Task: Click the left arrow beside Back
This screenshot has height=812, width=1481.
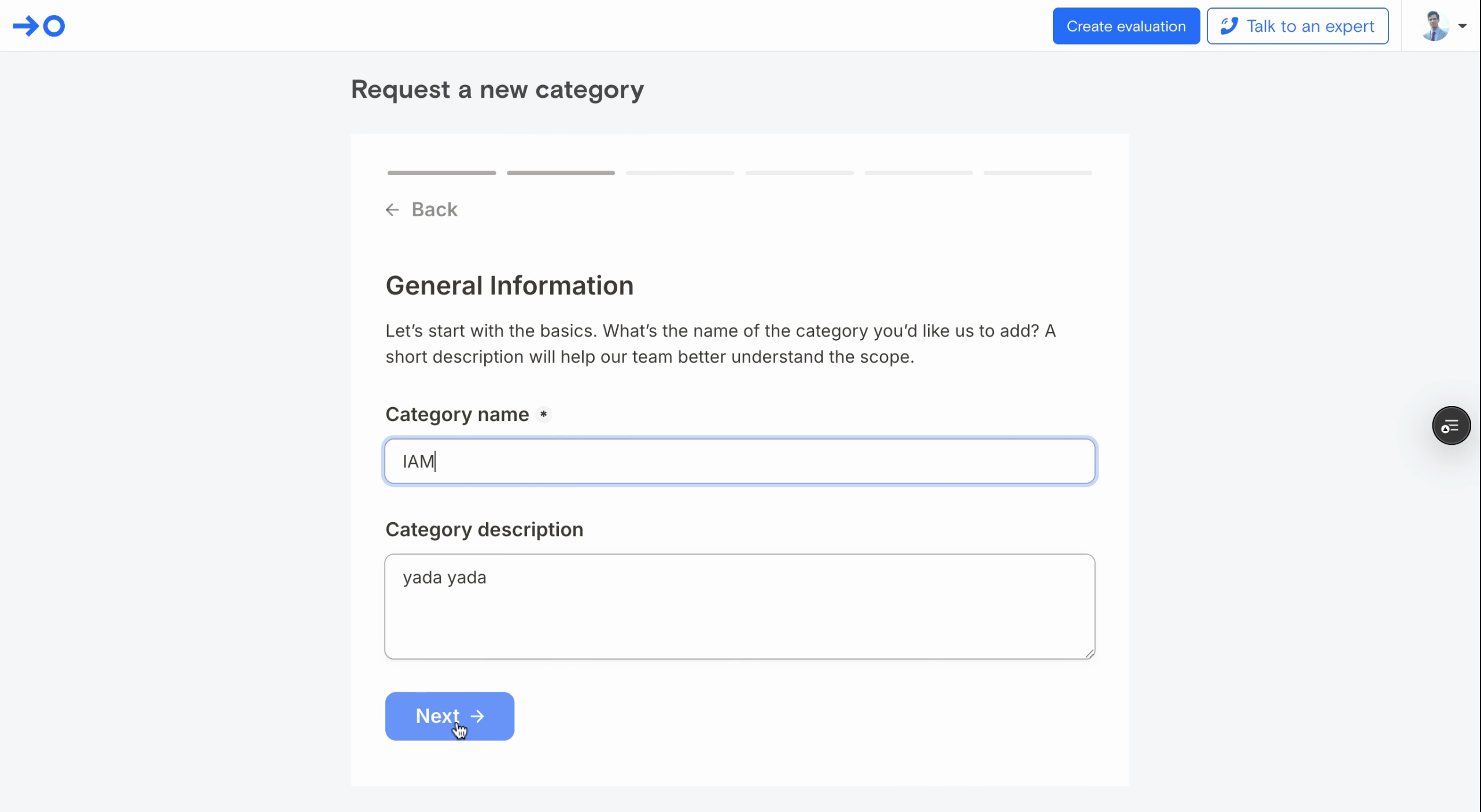Action: pyautogui.click(x=392, y=209)
